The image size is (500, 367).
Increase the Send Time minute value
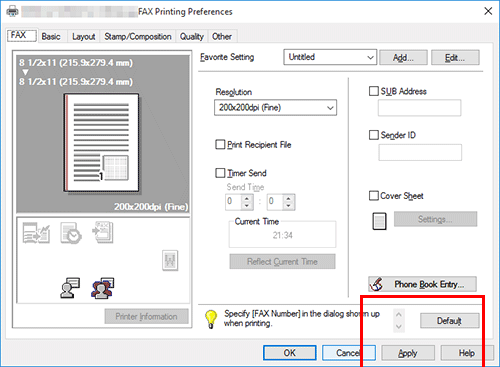click(x=289, y=198)
